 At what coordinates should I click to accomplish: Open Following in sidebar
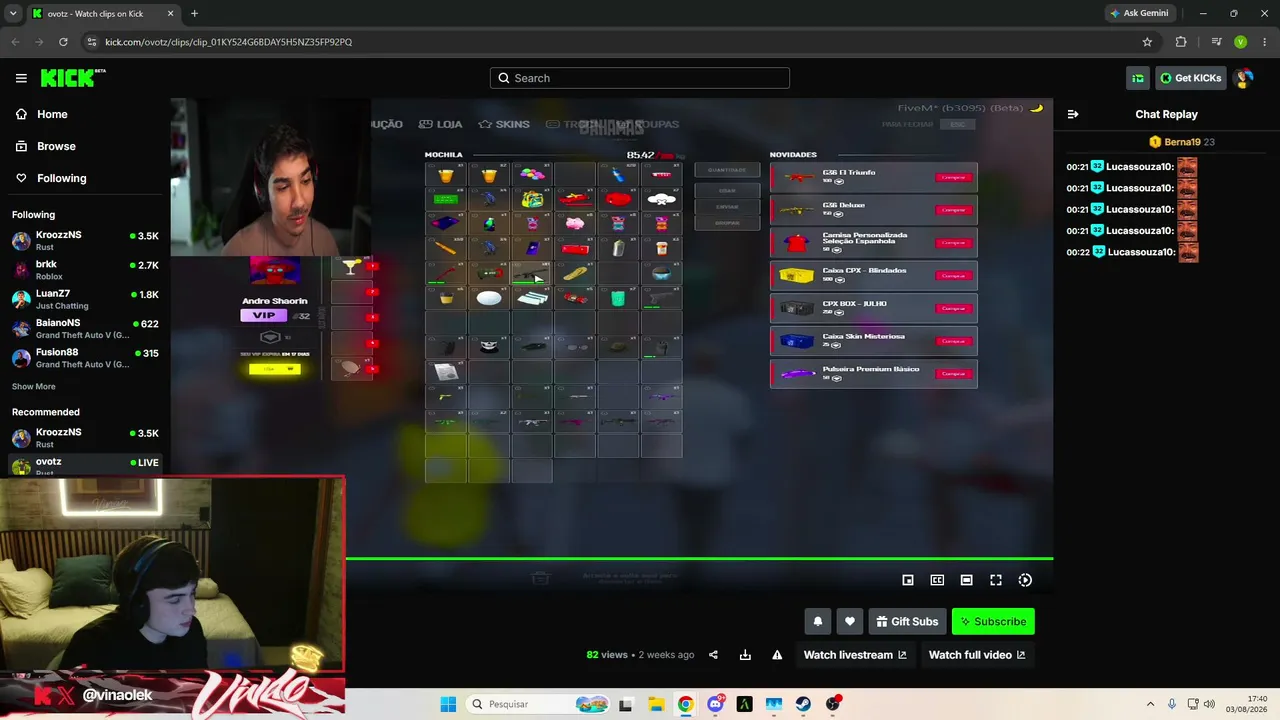coord(85,178)
